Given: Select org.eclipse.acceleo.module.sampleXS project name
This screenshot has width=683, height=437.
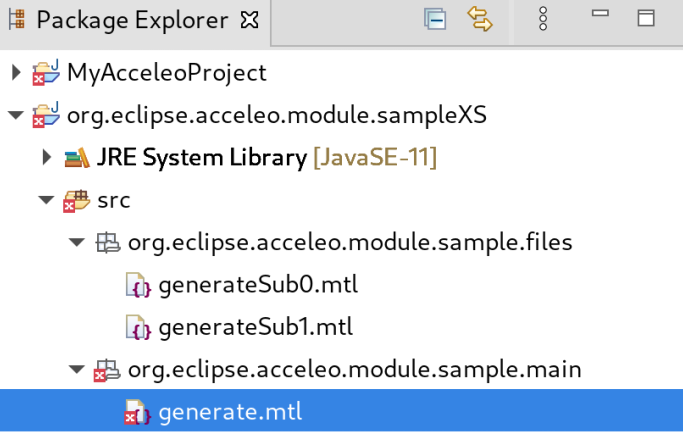Looking at the screenshot, I should 277,115.
